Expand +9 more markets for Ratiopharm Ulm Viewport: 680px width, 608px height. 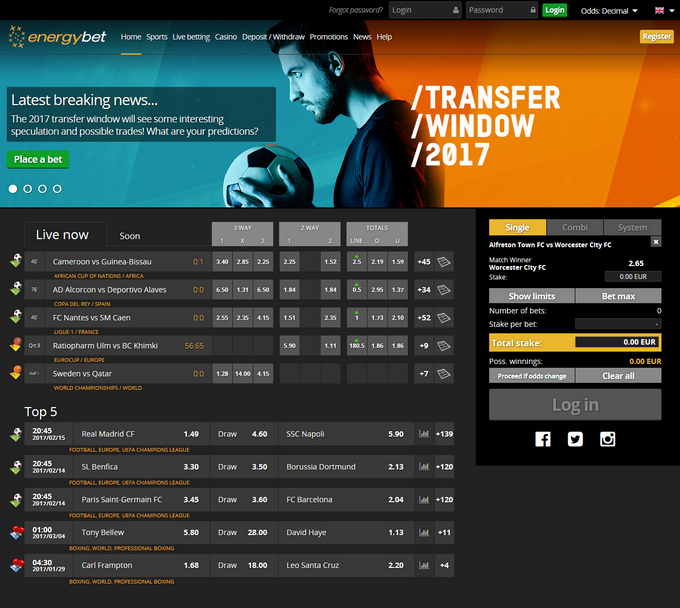tap(424, 346)
